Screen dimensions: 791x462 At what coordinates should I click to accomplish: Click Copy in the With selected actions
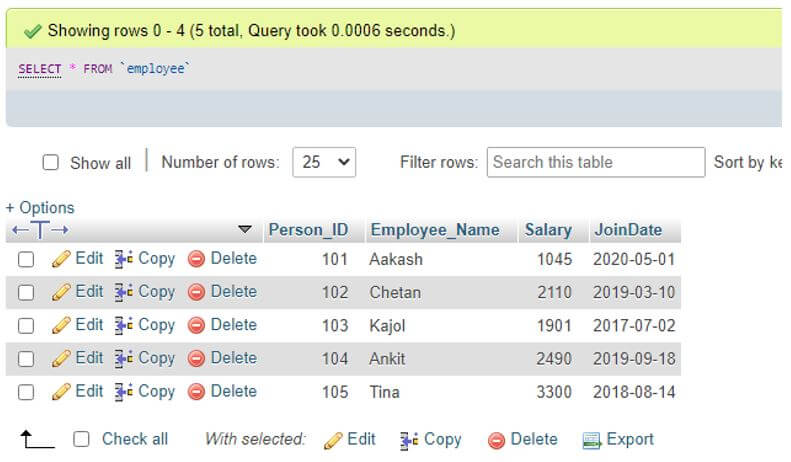pyautogui.click(x=431, y=439)
